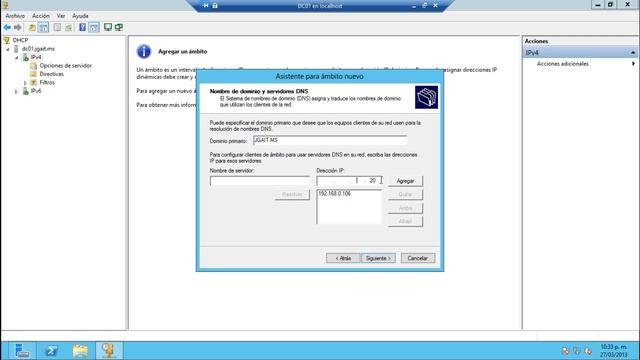
Task: Cancel the wizard with Cancelar
Action: pyautogui.click(x=418, y=258)
